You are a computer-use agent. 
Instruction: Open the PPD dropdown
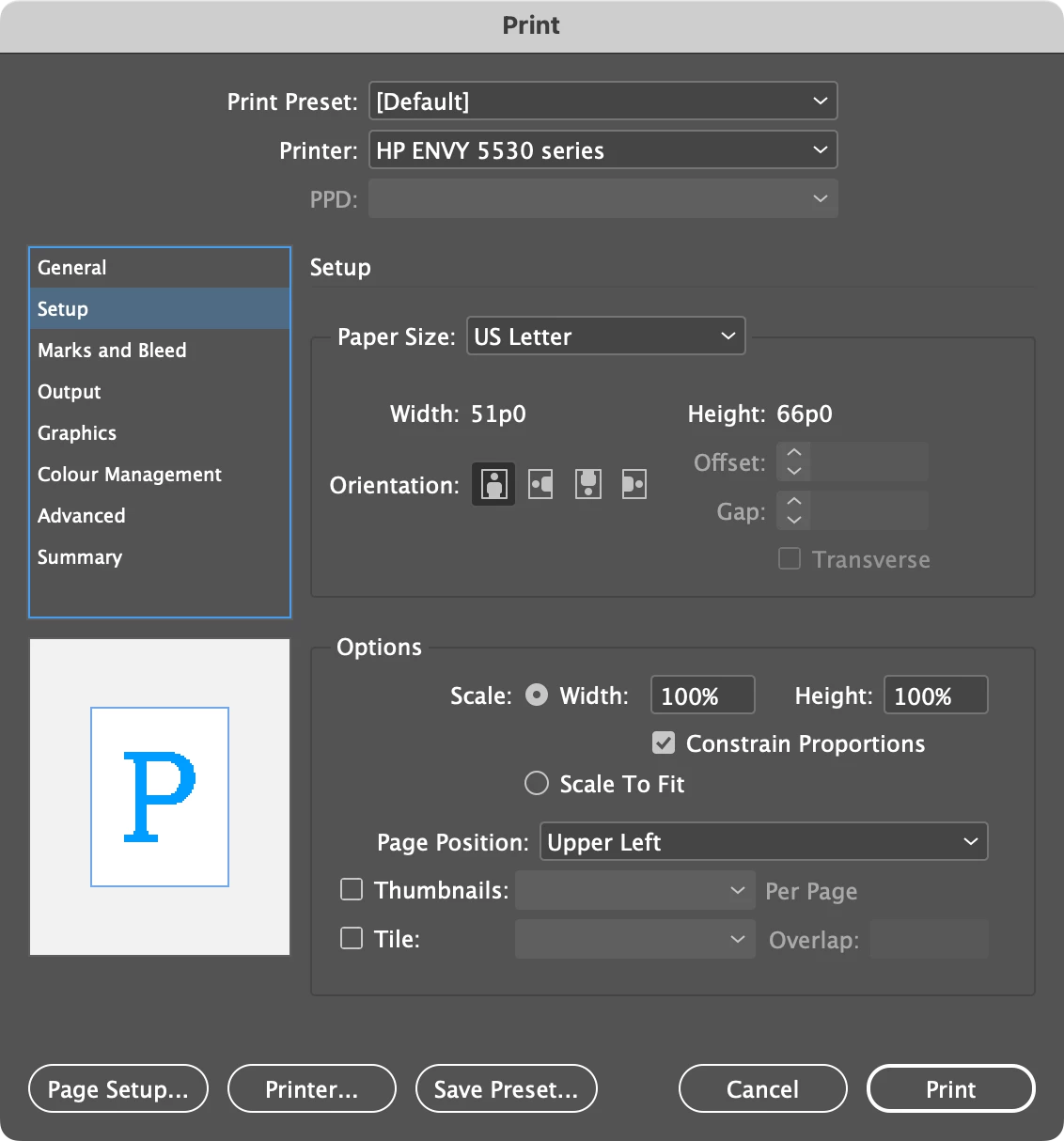tap(603, 198)
